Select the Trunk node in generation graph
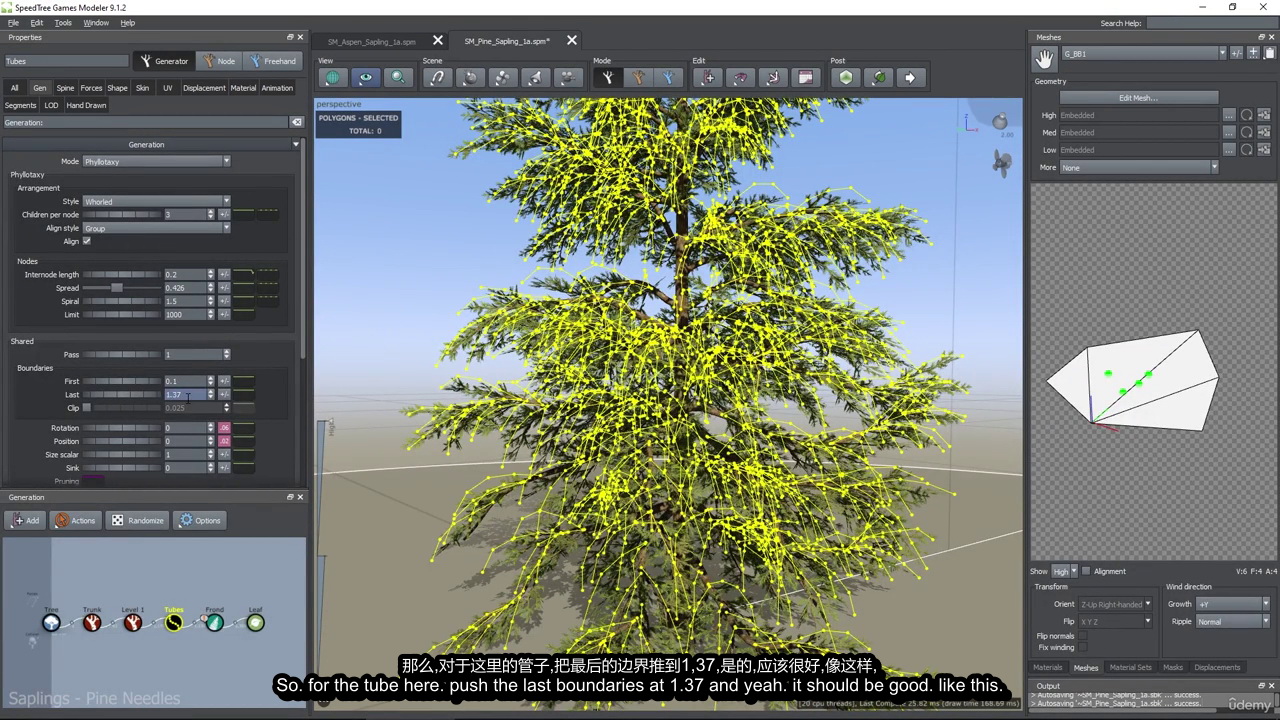1280x720 pixels. pyautogui.click(x=92, y=623)
